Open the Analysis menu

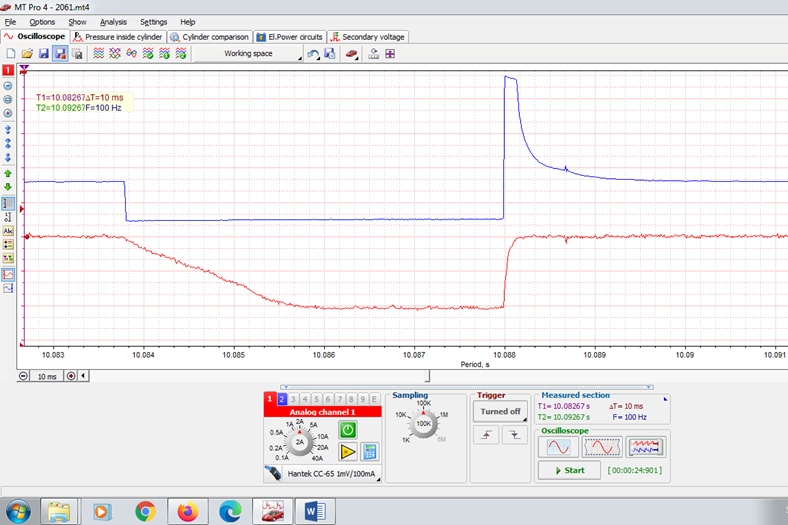pos(113,21)
